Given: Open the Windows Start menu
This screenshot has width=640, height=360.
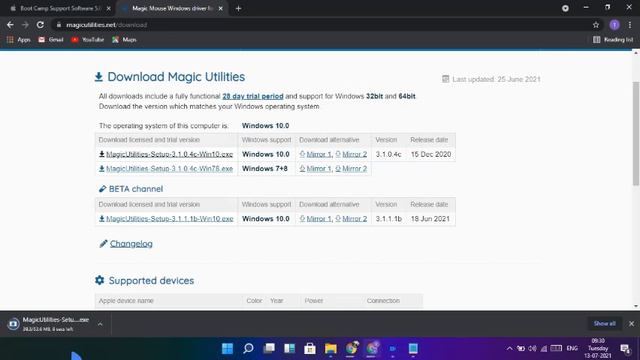Looking at the screenshot, I should click(227, 349).
